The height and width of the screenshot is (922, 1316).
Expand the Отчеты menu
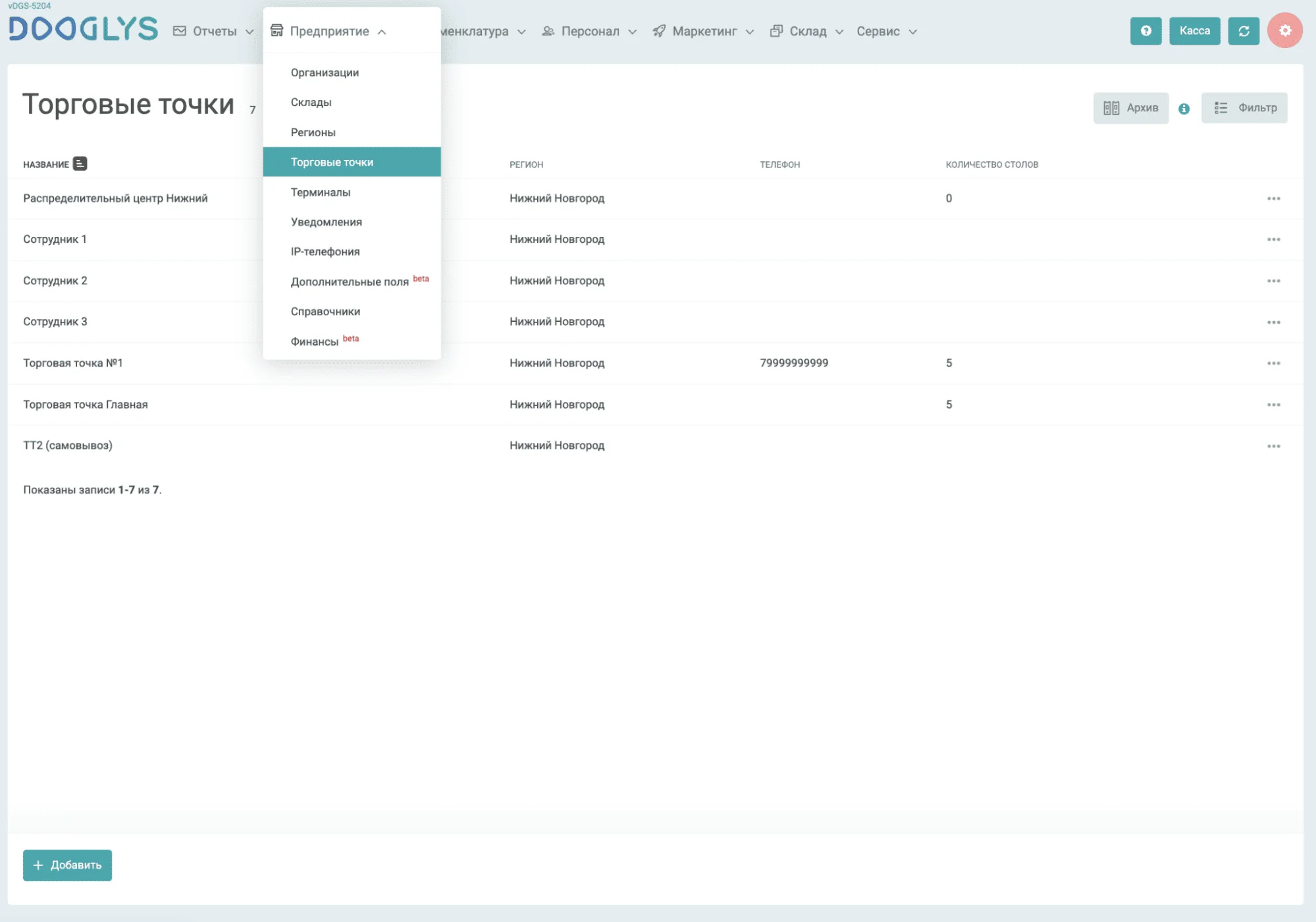[x=213, y=31]
